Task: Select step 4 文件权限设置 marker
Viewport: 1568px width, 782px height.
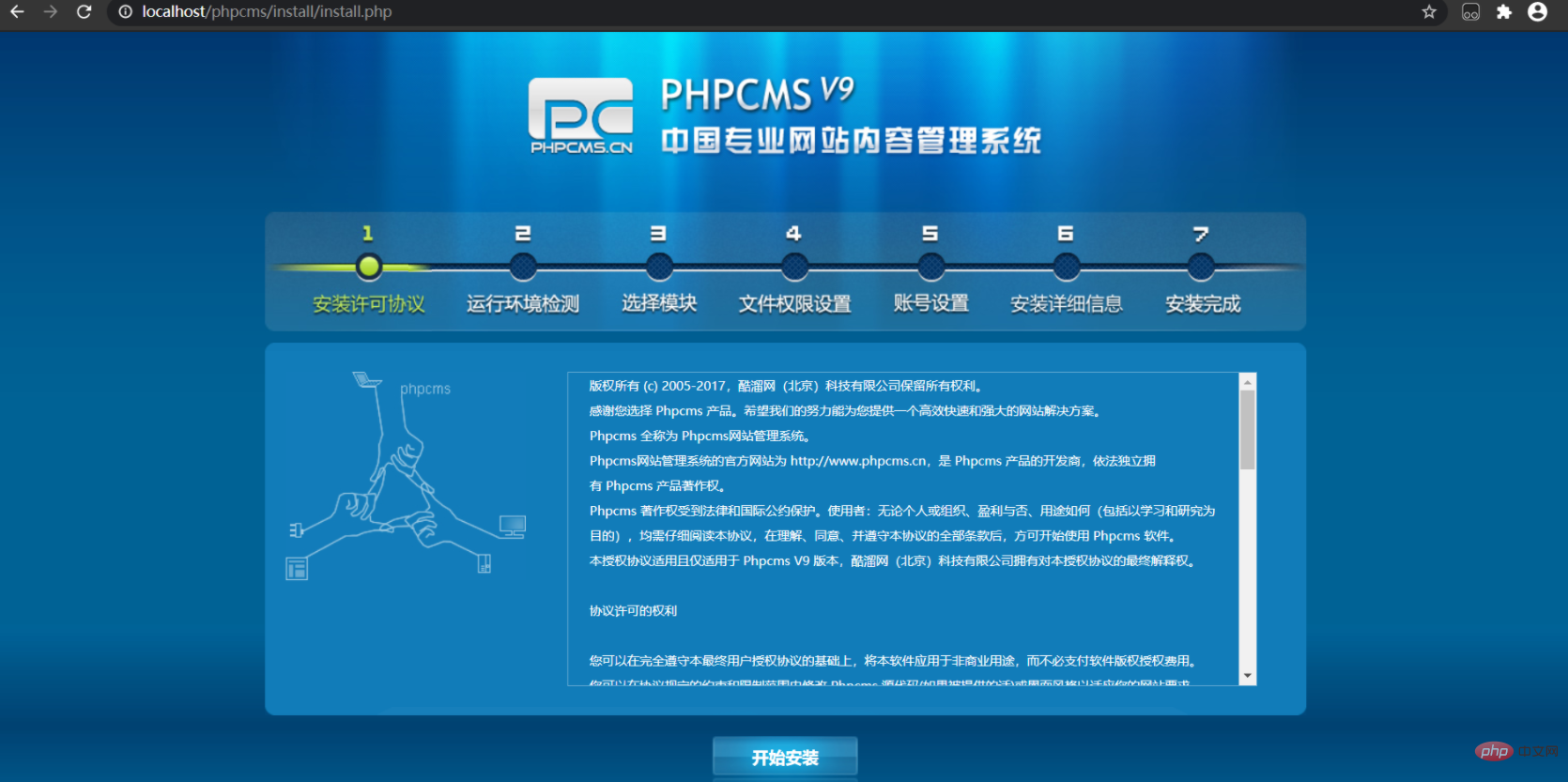Action: click(794, 267)
